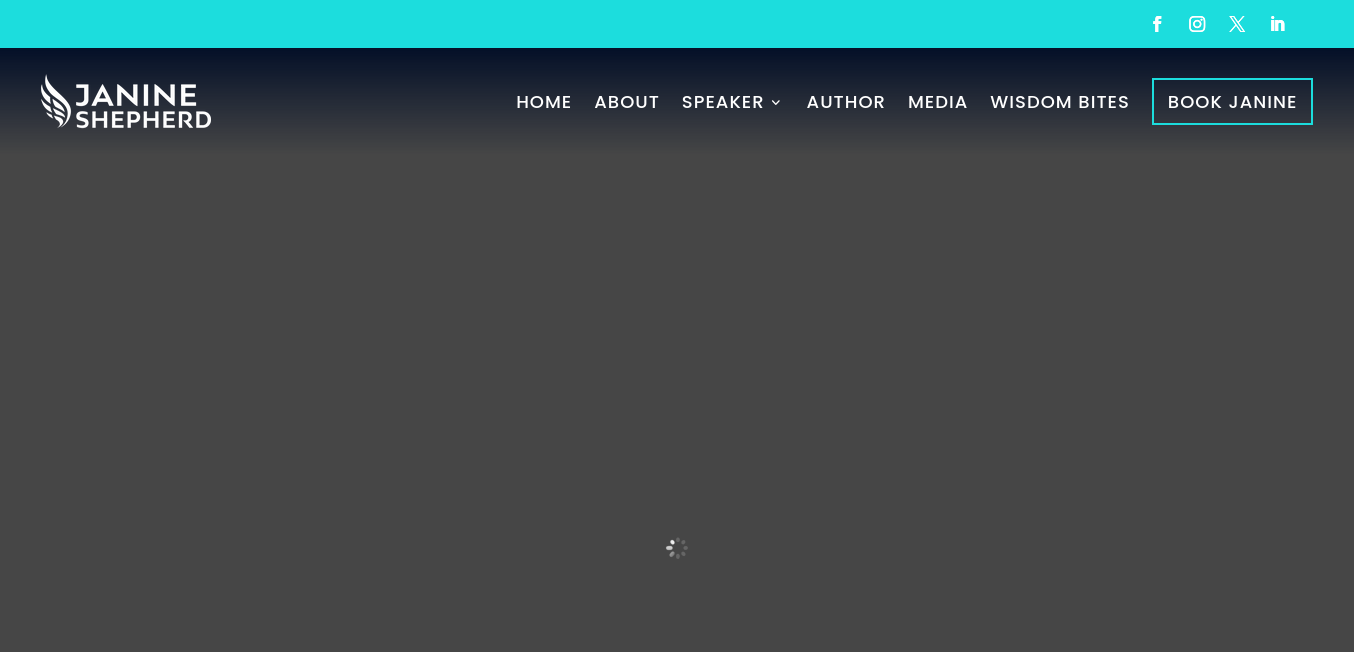Click the wing emblem in the logo

[x=55, y=102]
